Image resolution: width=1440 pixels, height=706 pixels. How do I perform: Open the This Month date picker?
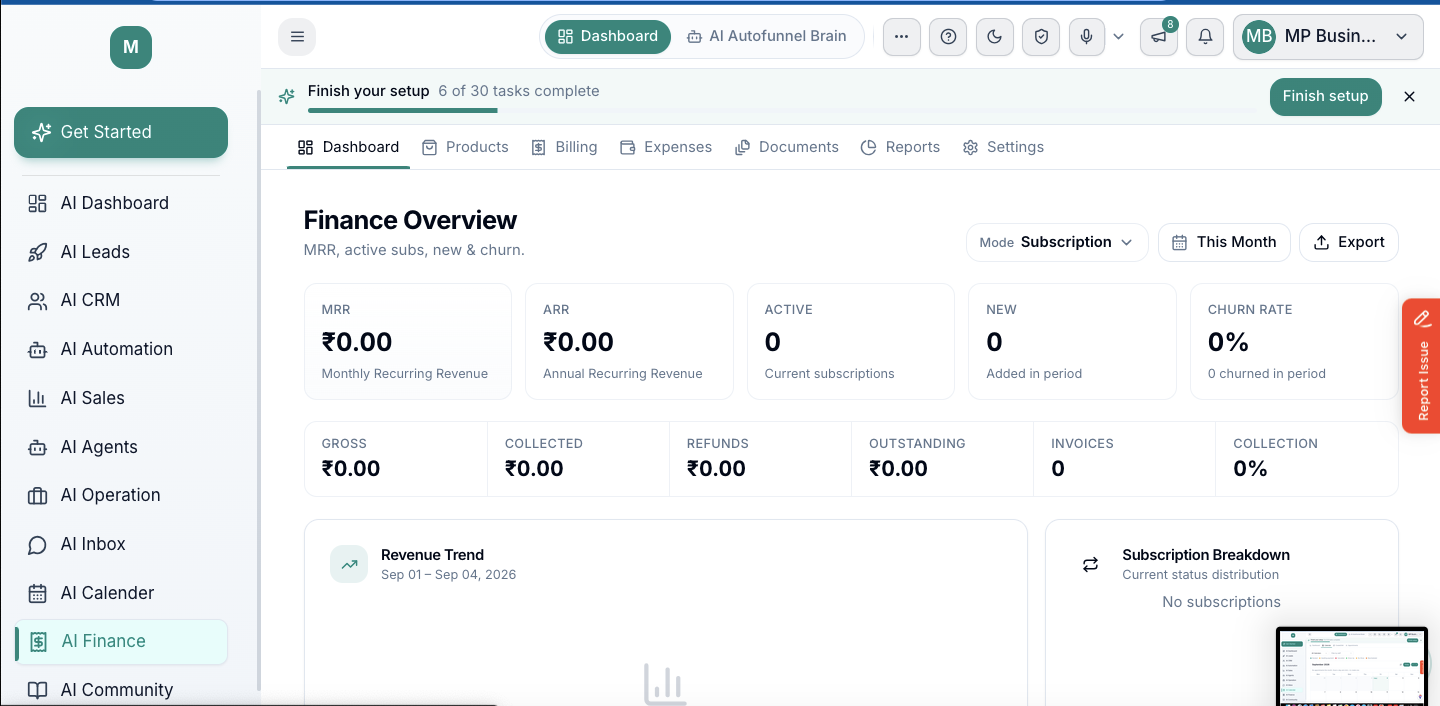[1224, 242]
